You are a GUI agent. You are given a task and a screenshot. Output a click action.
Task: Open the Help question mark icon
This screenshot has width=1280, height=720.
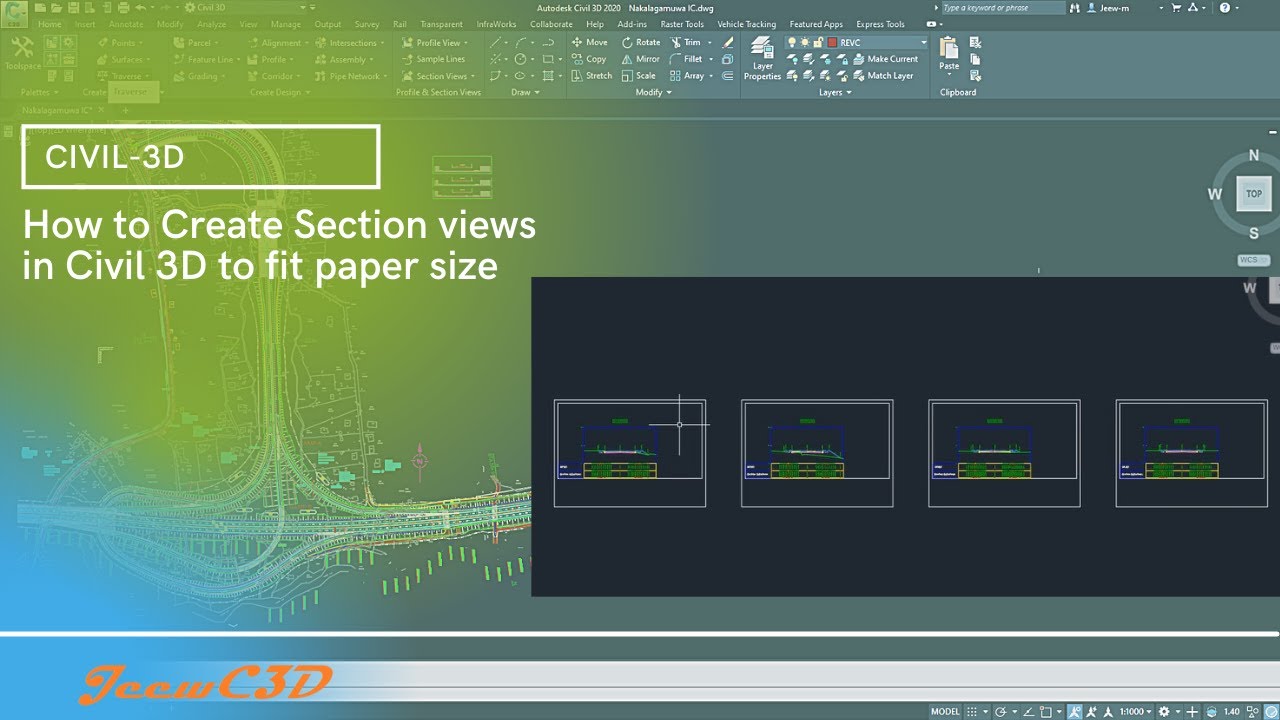pyautogui.click(x=1225, y=7)
